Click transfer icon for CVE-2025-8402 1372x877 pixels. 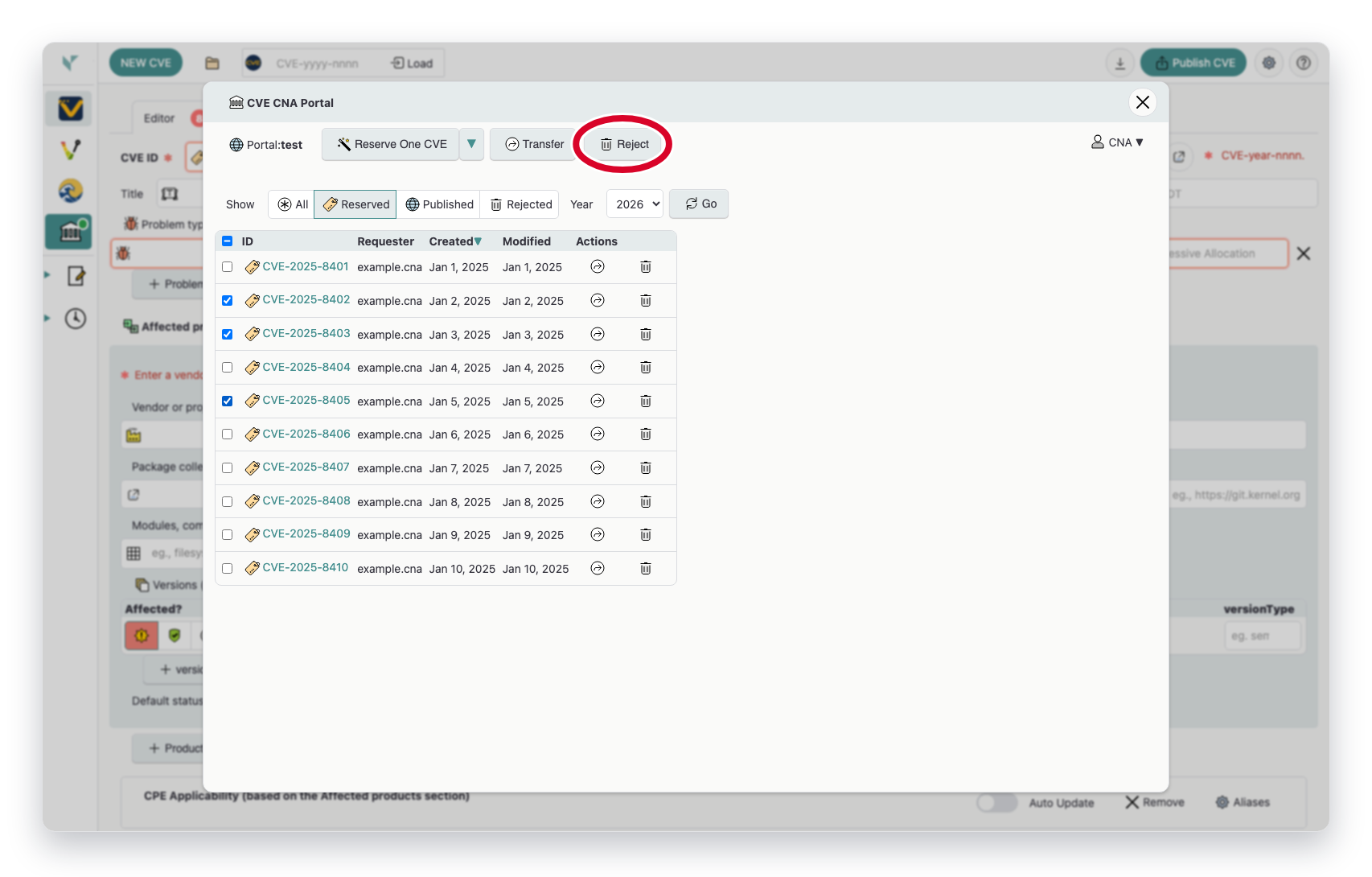pyautogui.click(x=598, y=300)
